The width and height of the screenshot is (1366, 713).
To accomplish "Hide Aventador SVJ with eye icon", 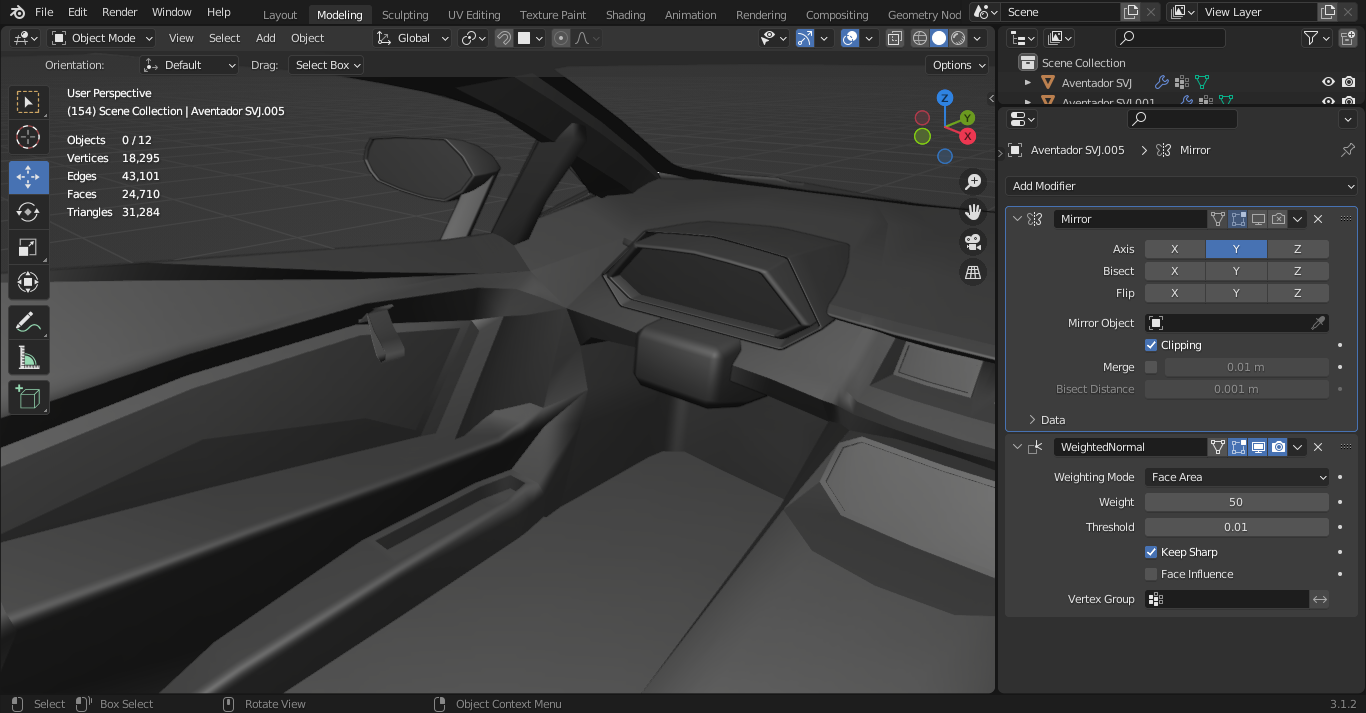I will pos(1328,83).
